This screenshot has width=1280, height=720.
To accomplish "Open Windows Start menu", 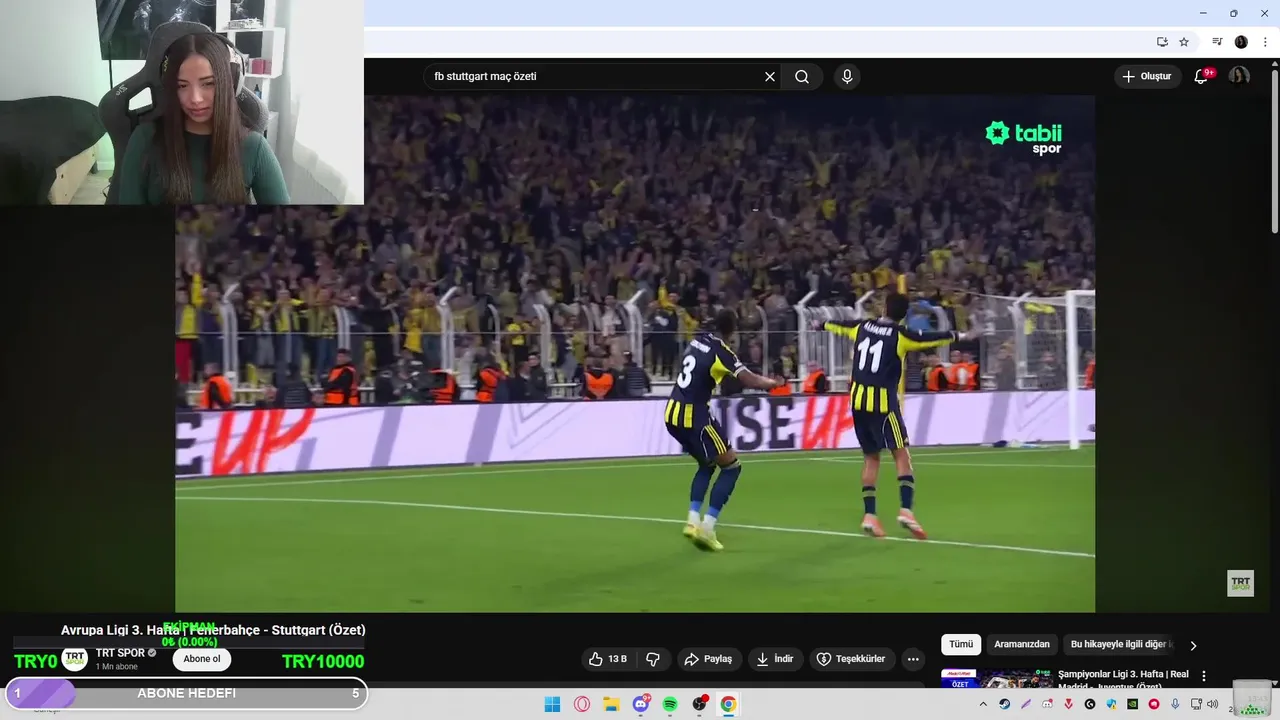I will tap(552, 704).
